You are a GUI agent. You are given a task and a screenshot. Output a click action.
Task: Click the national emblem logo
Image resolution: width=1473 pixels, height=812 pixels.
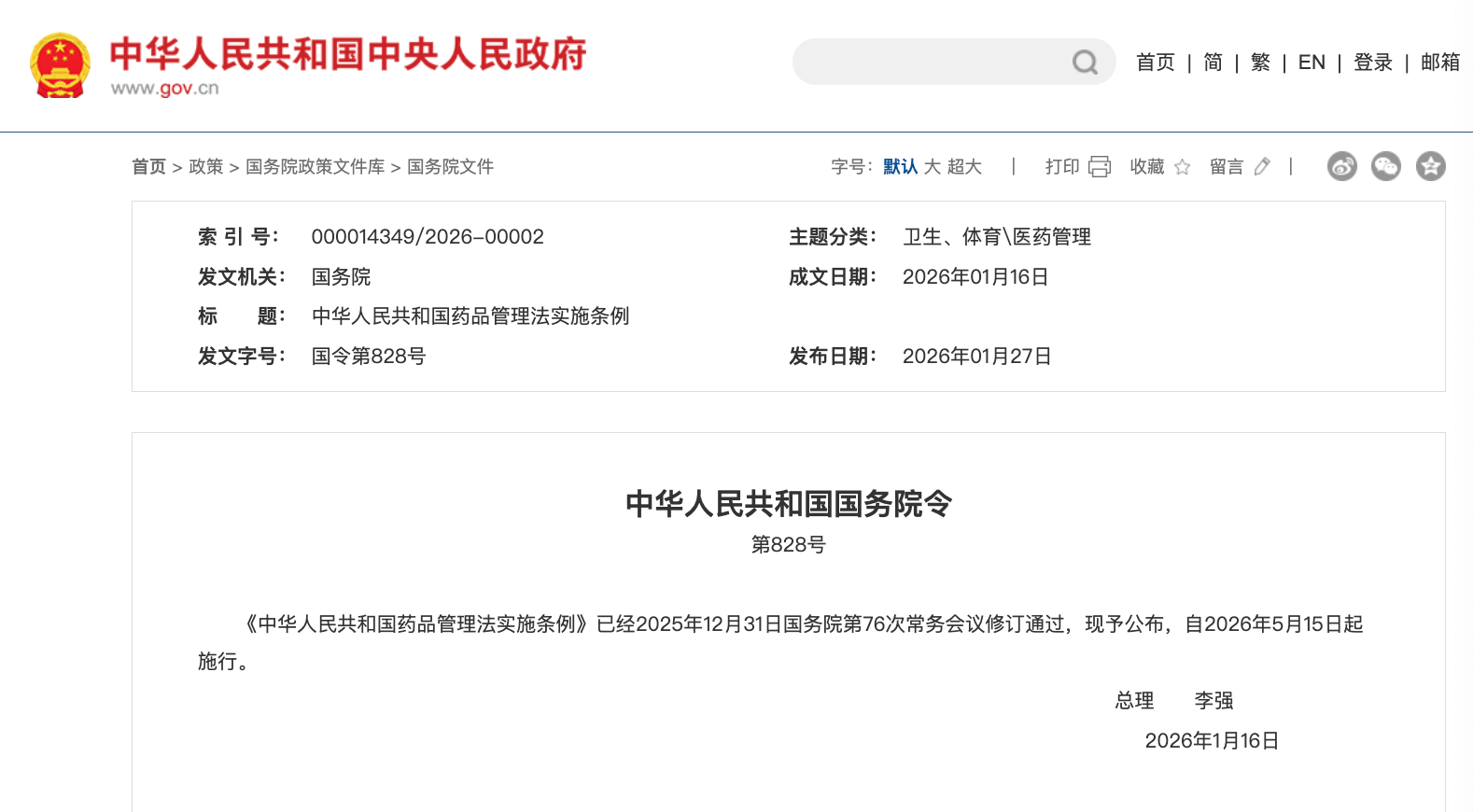click(x=61, y=65)
